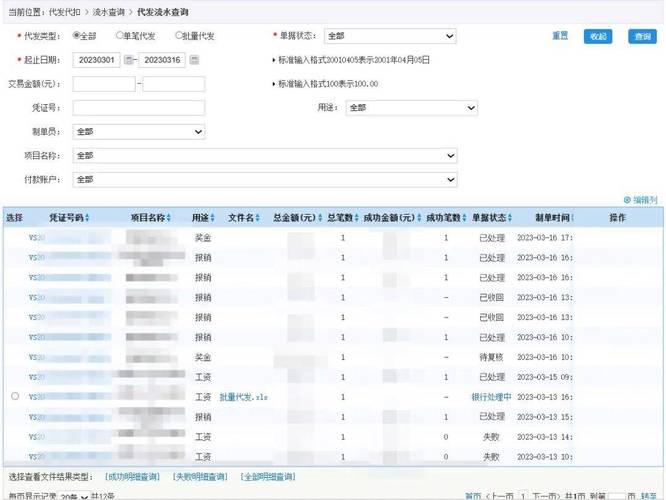This screenshot has height=500, width=666.
Task: Open the end date calendar picker
Action: pyautogui.click(x=194, y=60)
